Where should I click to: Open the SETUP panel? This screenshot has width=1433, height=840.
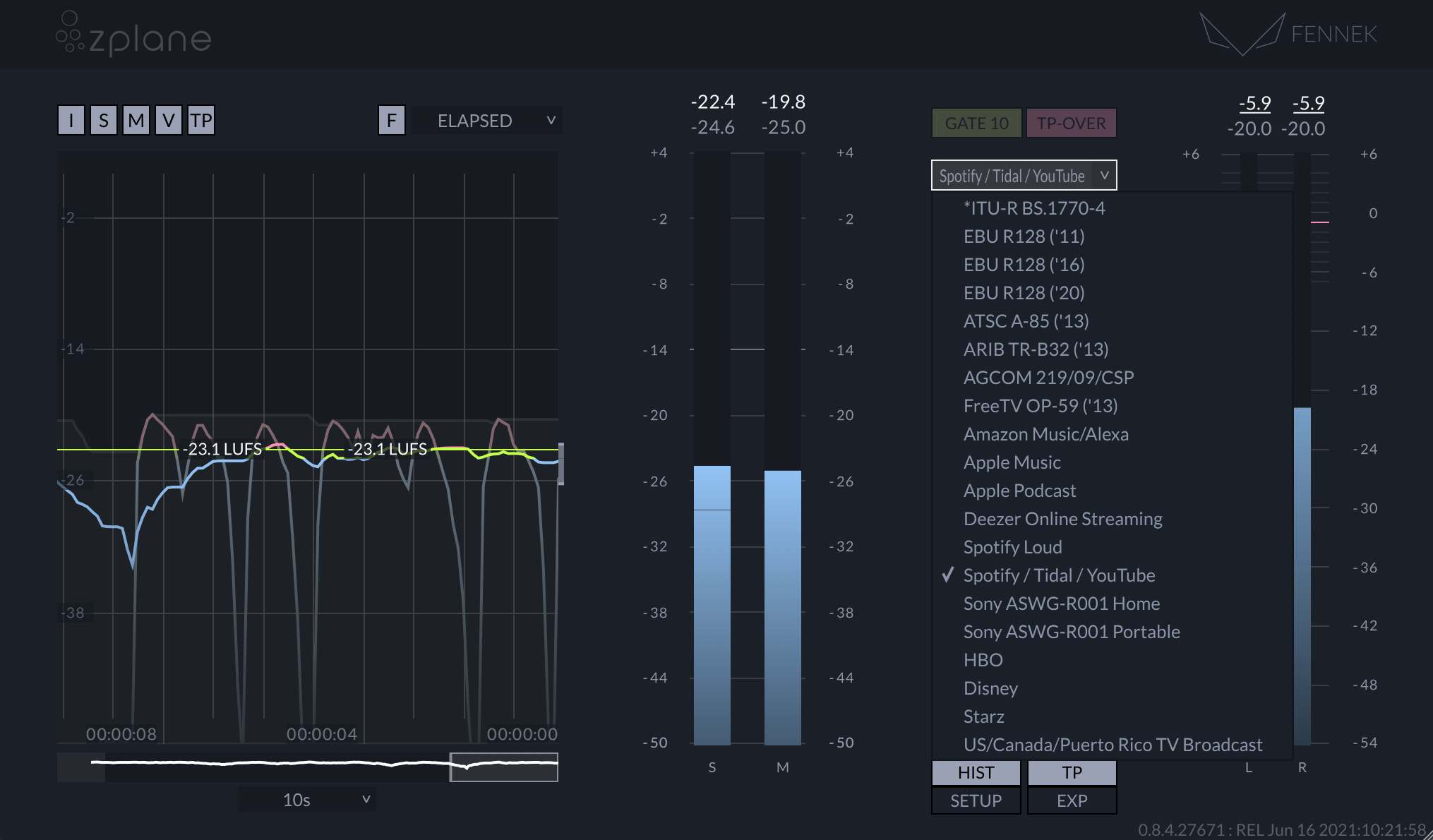click(x=976, y=801)
